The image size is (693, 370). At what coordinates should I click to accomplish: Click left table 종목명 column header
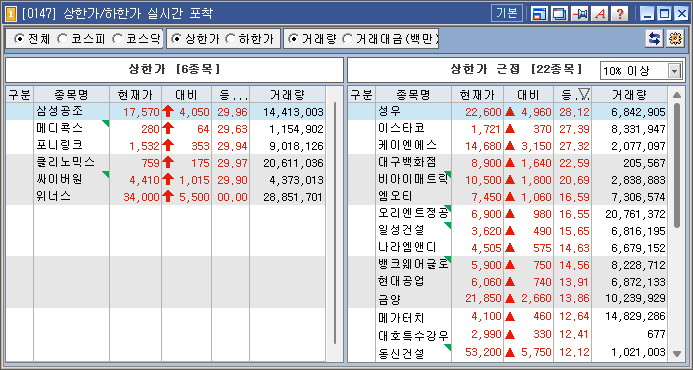point(72,95)
